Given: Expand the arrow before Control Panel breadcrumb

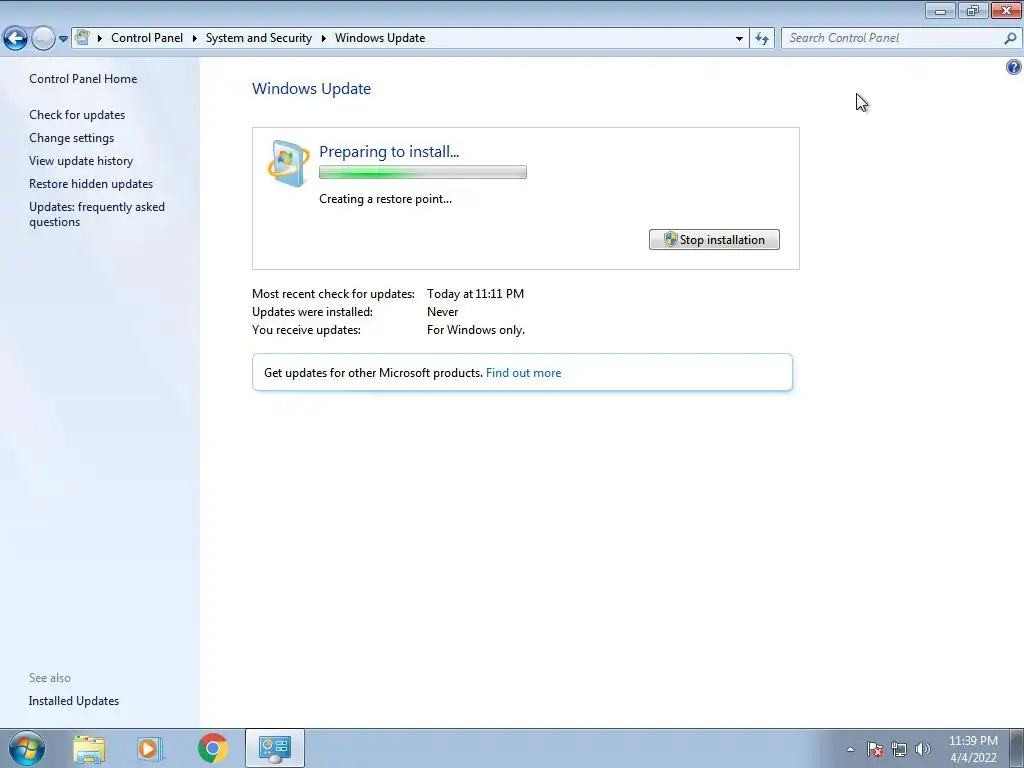Looking at the screenshot, I should 99,39.
